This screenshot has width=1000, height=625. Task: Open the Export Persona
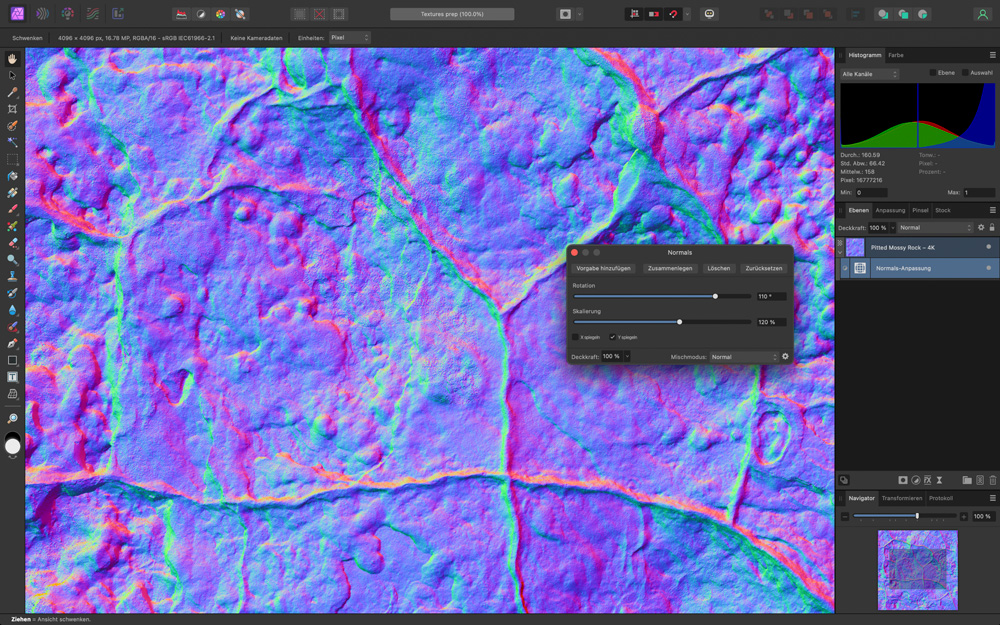tap(118, 14)
